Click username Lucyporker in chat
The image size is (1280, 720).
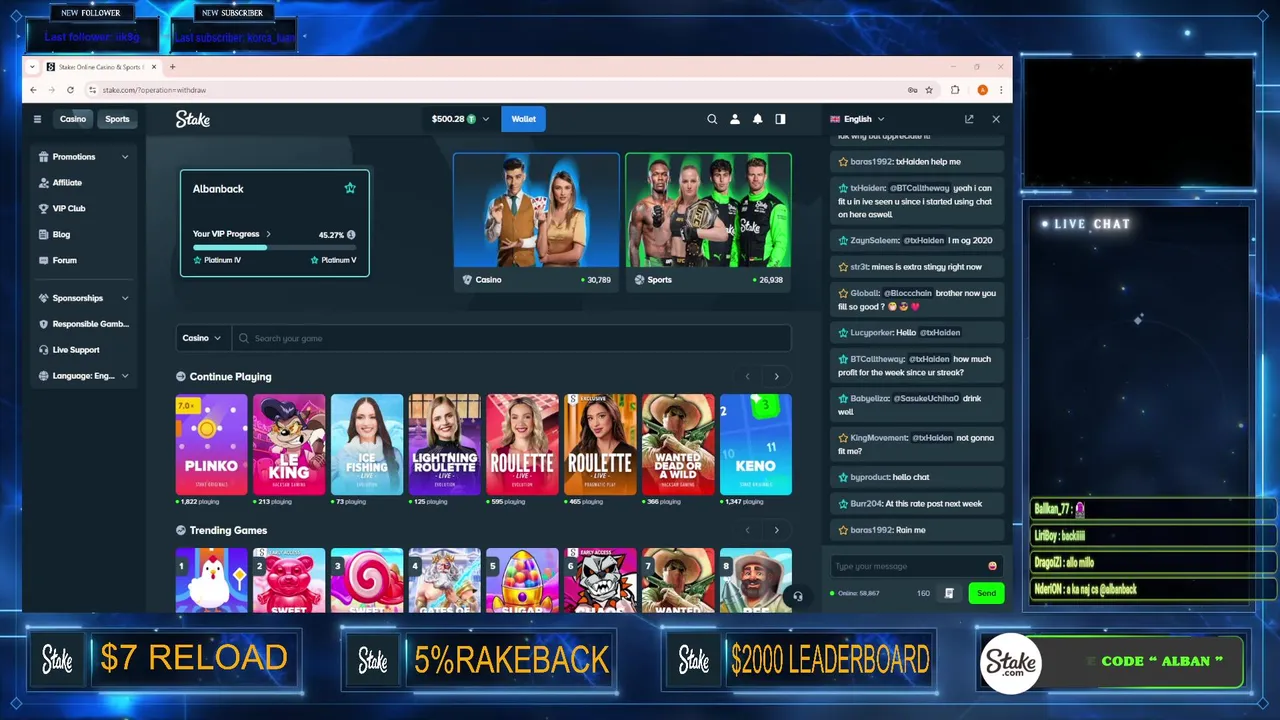pos(872,332)
